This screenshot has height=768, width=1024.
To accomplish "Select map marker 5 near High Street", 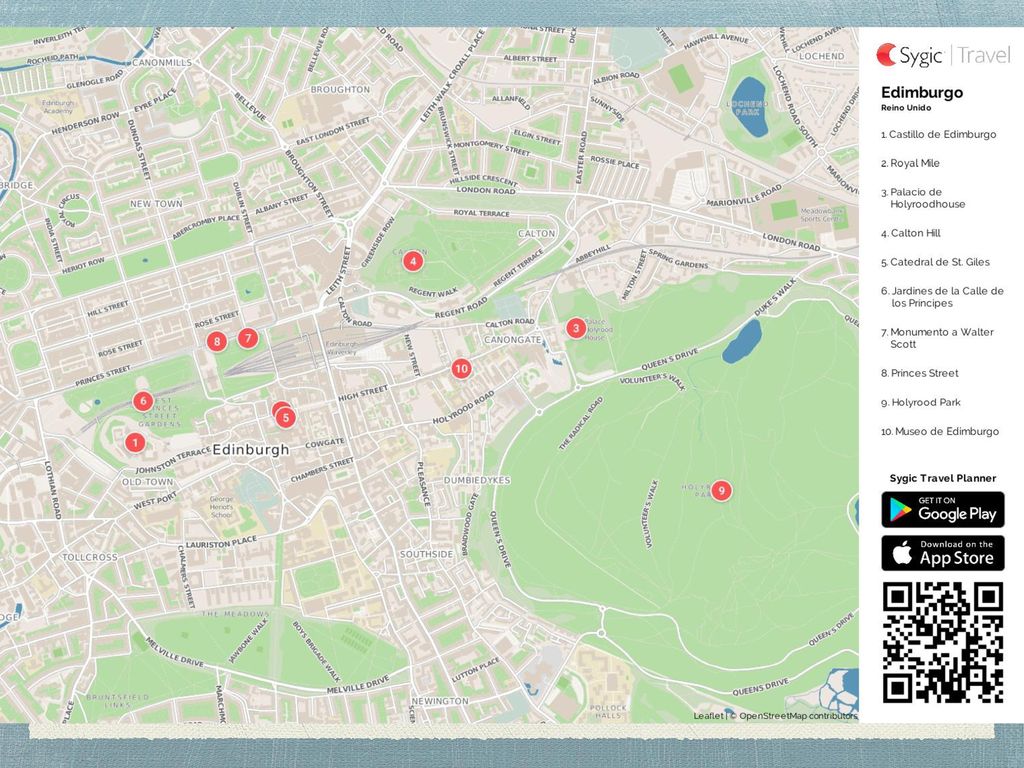I will tap(285, 417).
